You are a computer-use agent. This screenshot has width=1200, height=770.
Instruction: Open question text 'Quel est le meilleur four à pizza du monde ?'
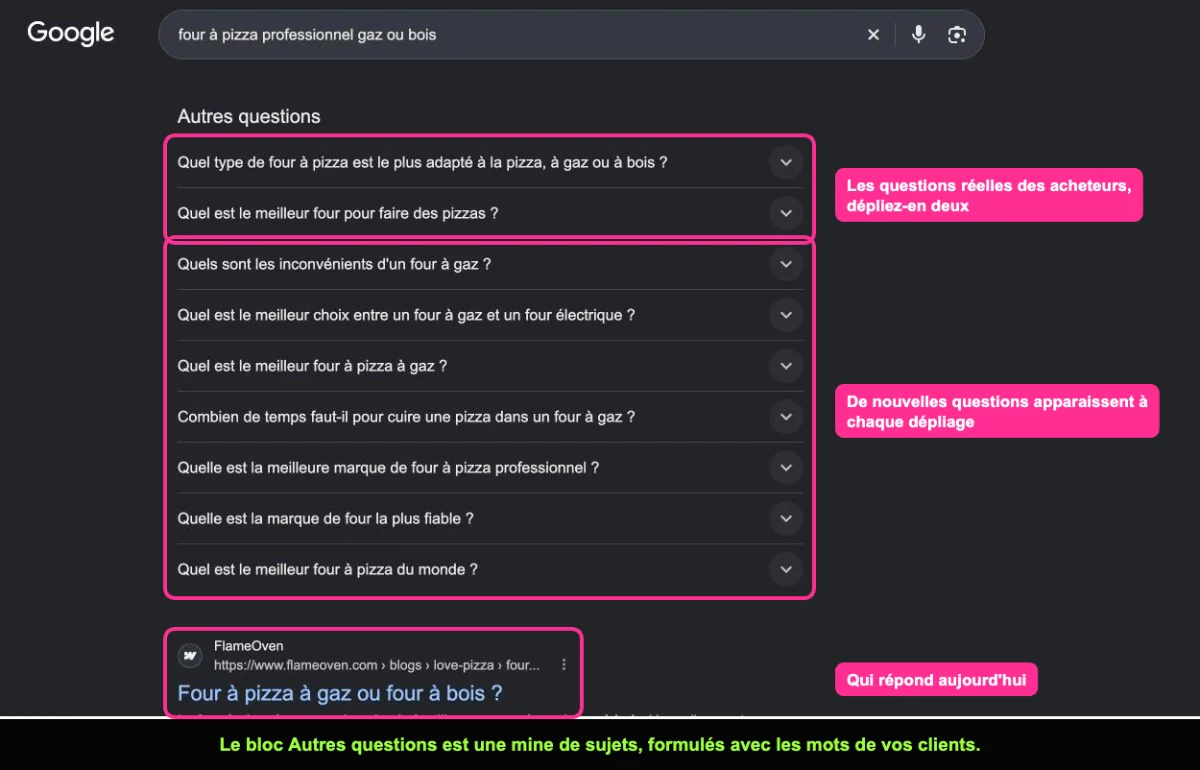point(327,570)
